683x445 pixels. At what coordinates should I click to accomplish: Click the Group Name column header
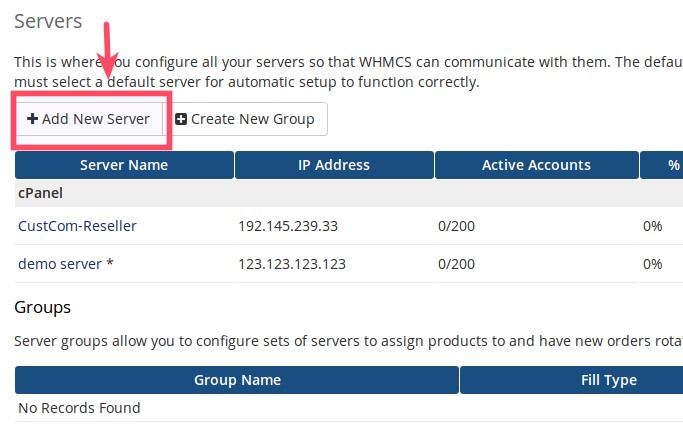tap(237, 380)
